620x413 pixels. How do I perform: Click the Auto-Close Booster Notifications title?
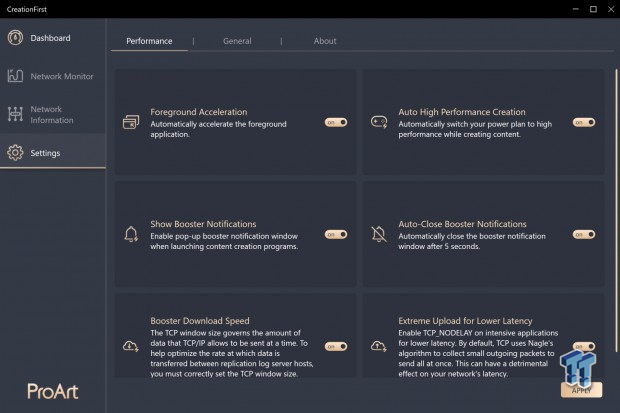(462, 224)
